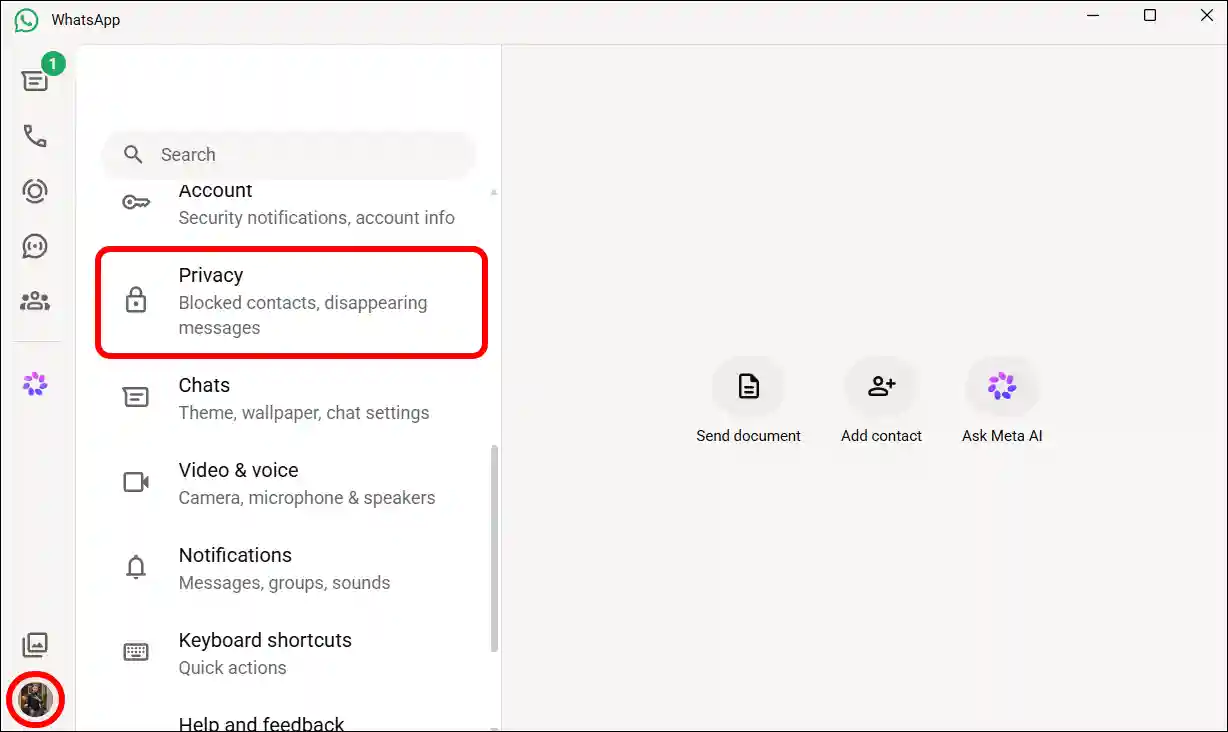Open the media gallery icon in sidebar
The width and height of the screenshot is (1228, 732).
(x=35, y=644)
